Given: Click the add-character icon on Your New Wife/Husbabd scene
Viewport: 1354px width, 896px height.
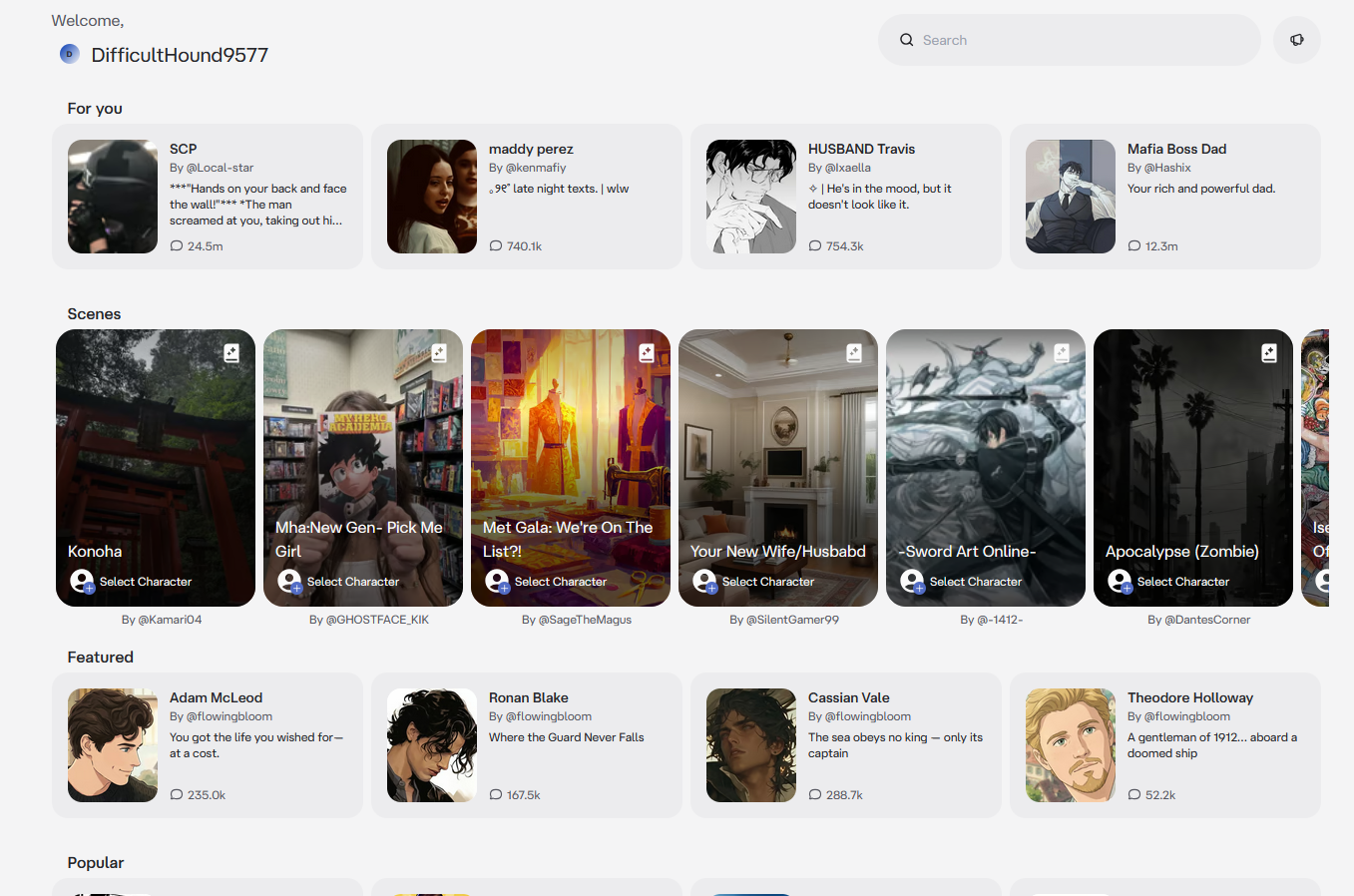Looking at the screenshot, I should [x=704, y=581].
